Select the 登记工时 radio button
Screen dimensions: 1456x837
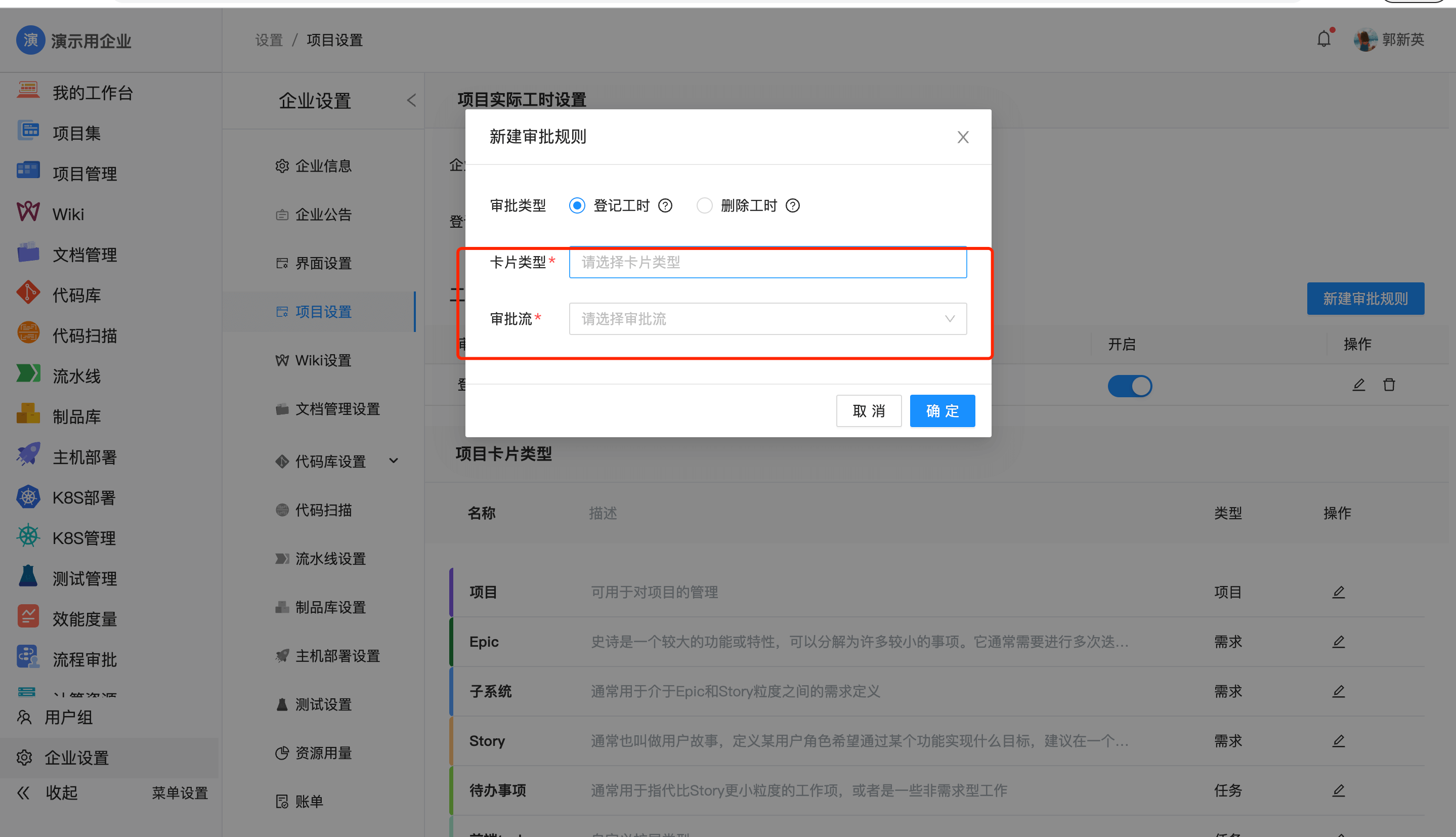(x=577, y=206)
